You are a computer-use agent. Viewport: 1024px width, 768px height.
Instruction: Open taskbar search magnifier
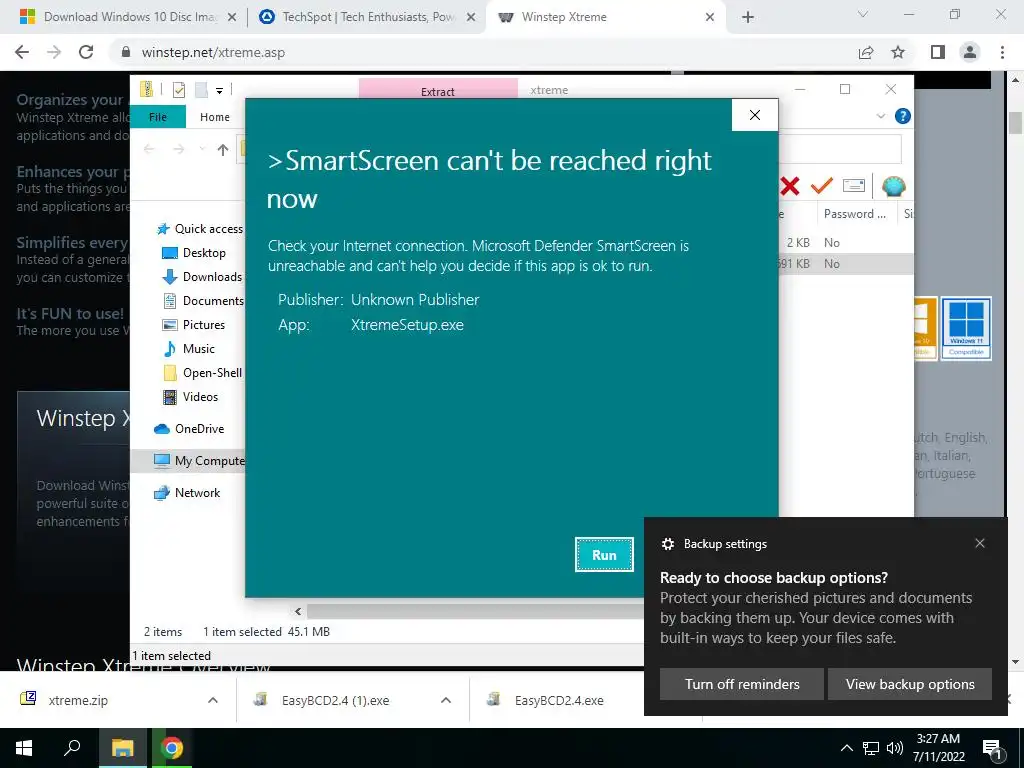[72, 748]
